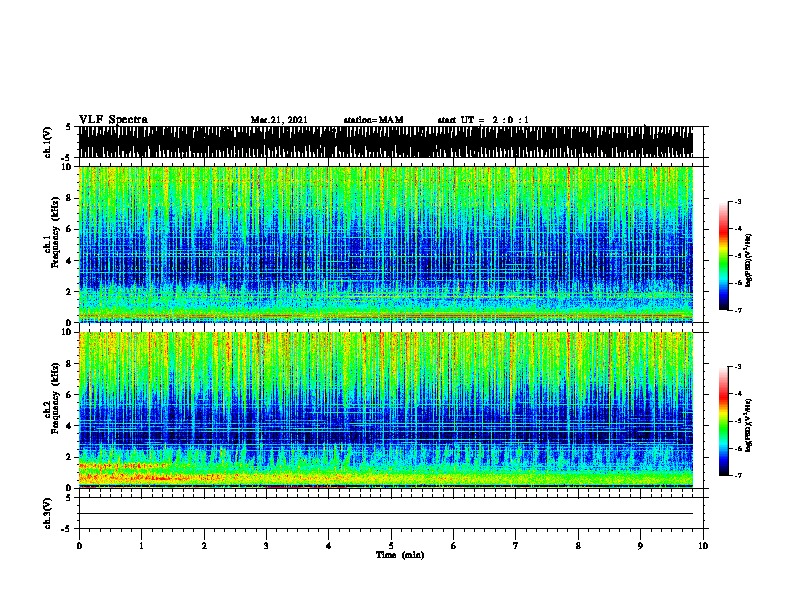Click the bright red low-frequency band in ch.2
Viewport: 792px width, 612px height.
pyautogui.click(x=152, y=477)
